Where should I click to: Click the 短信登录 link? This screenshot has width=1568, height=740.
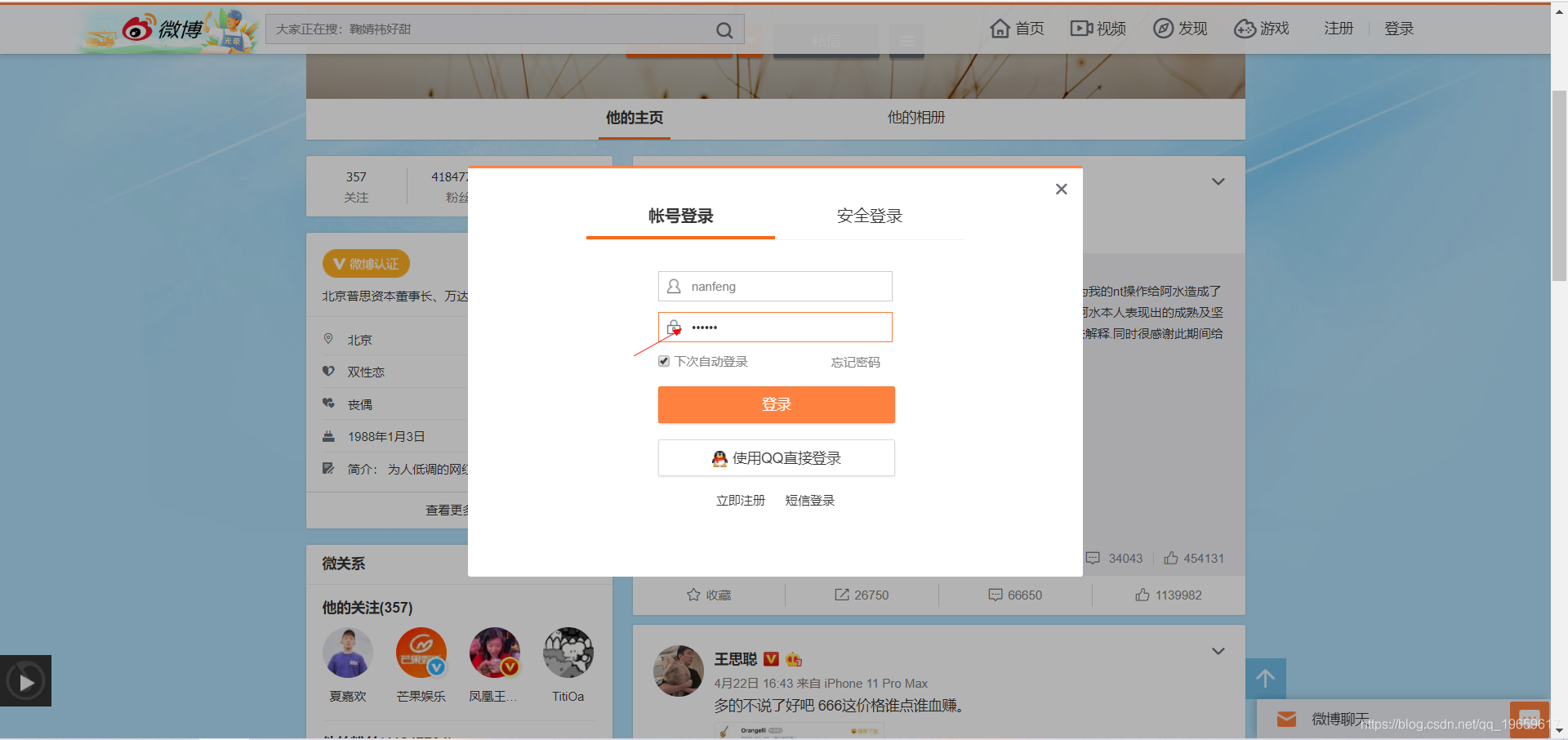(x=810, y=501)
